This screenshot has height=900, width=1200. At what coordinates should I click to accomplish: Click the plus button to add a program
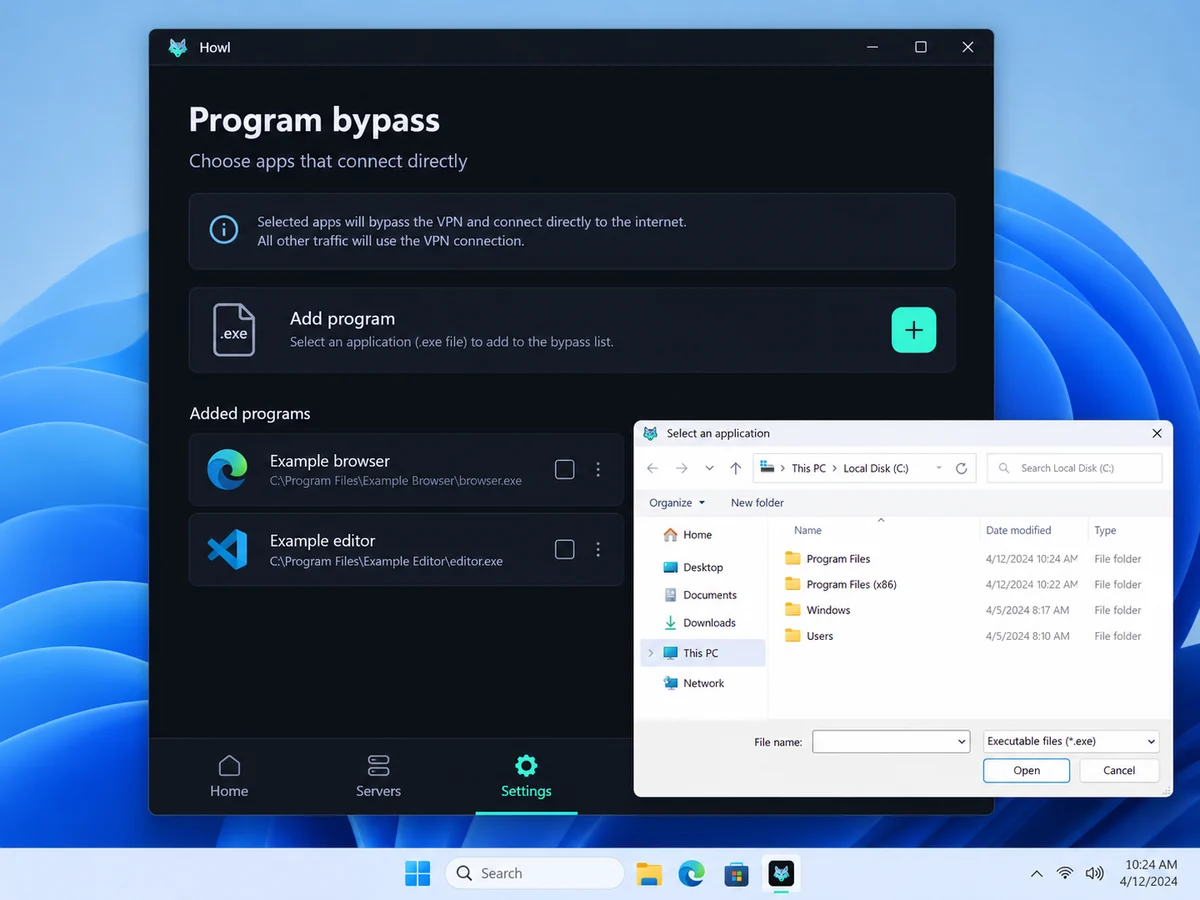click(x=914, y=330)
